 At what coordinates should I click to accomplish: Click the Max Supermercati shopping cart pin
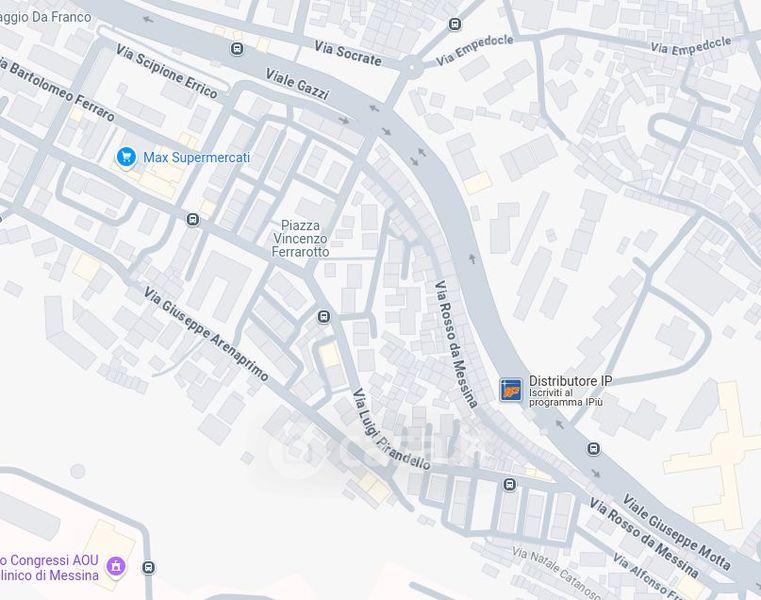[126, 157]
